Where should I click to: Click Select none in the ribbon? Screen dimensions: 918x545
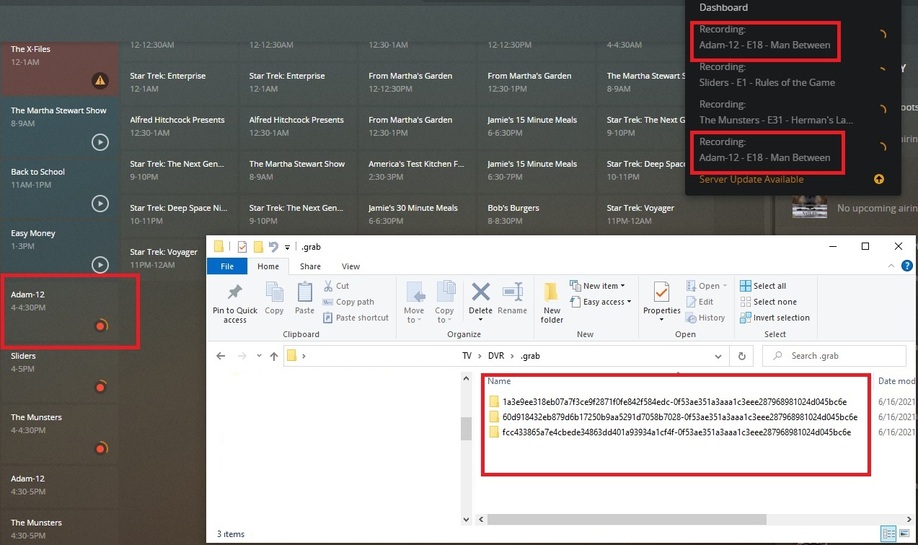click(768, 301)
